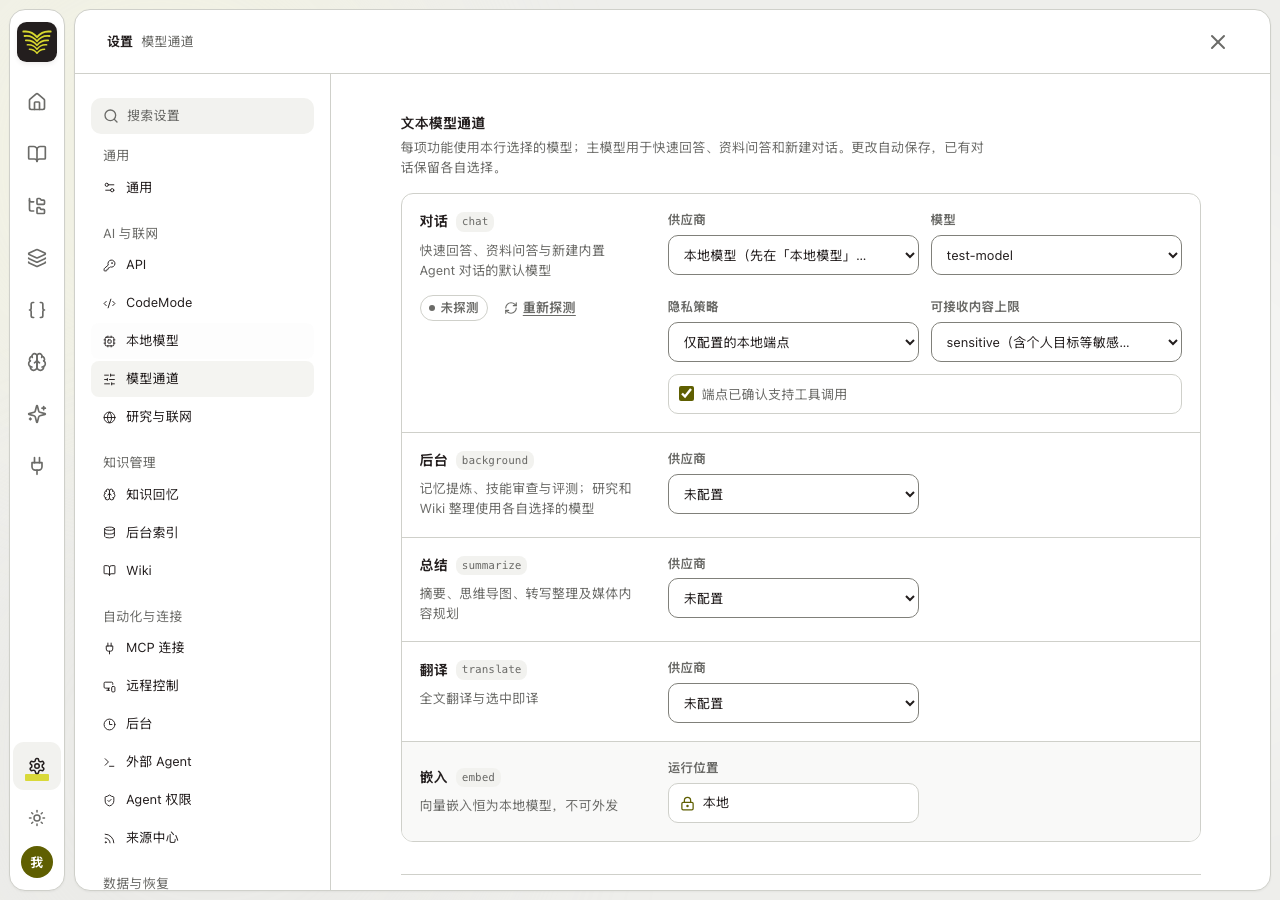Select 来源中心 in settings sidebar

click(x=202, y=838)
